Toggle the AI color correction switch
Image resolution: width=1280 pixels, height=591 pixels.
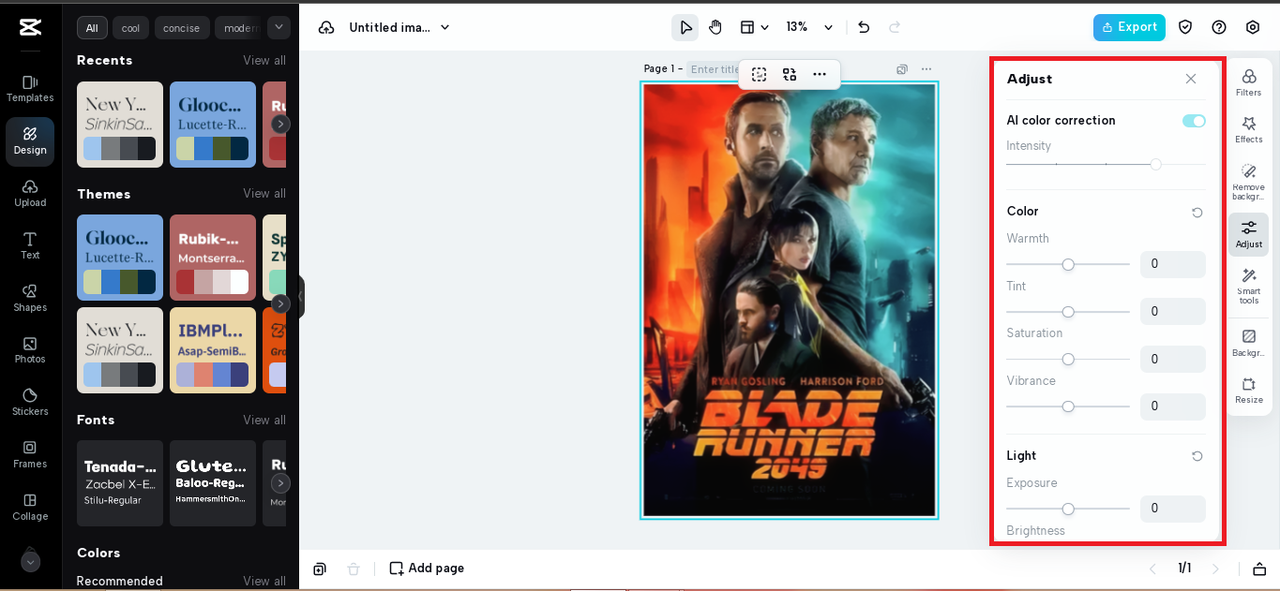1193,121
